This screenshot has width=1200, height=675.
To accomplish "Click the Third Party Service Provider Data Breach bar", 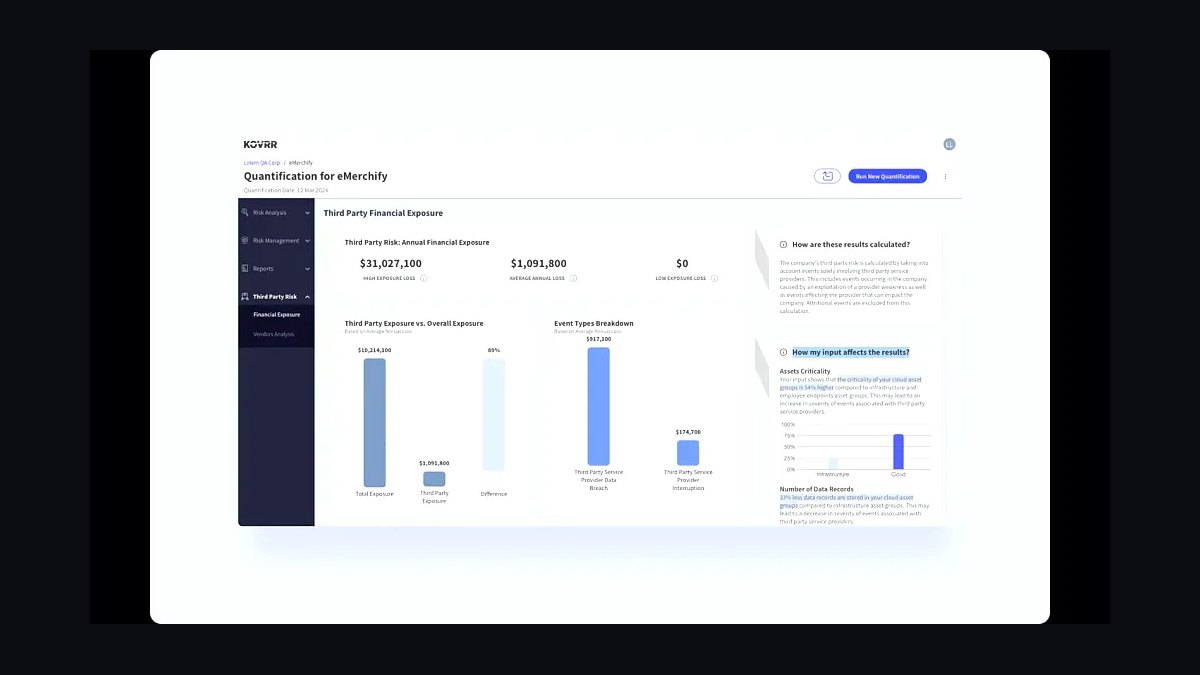I will pyautogui.click(x=598, y=406).
